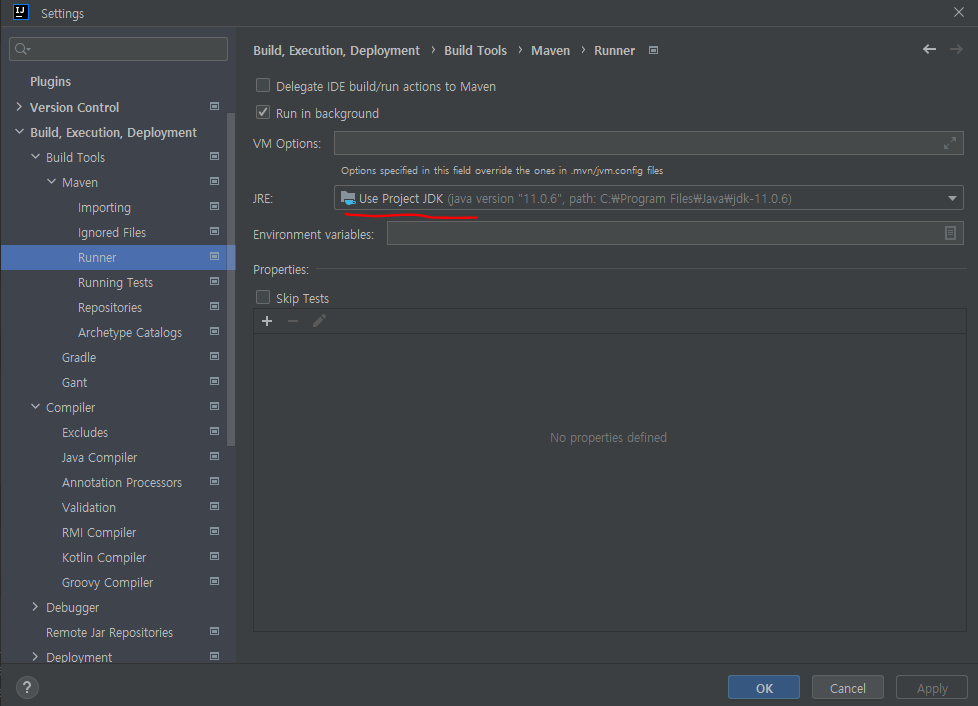Click project-scope icon beside Gradle
The width and height of the screenshot is (978, 706).
[x=214, y=356]
